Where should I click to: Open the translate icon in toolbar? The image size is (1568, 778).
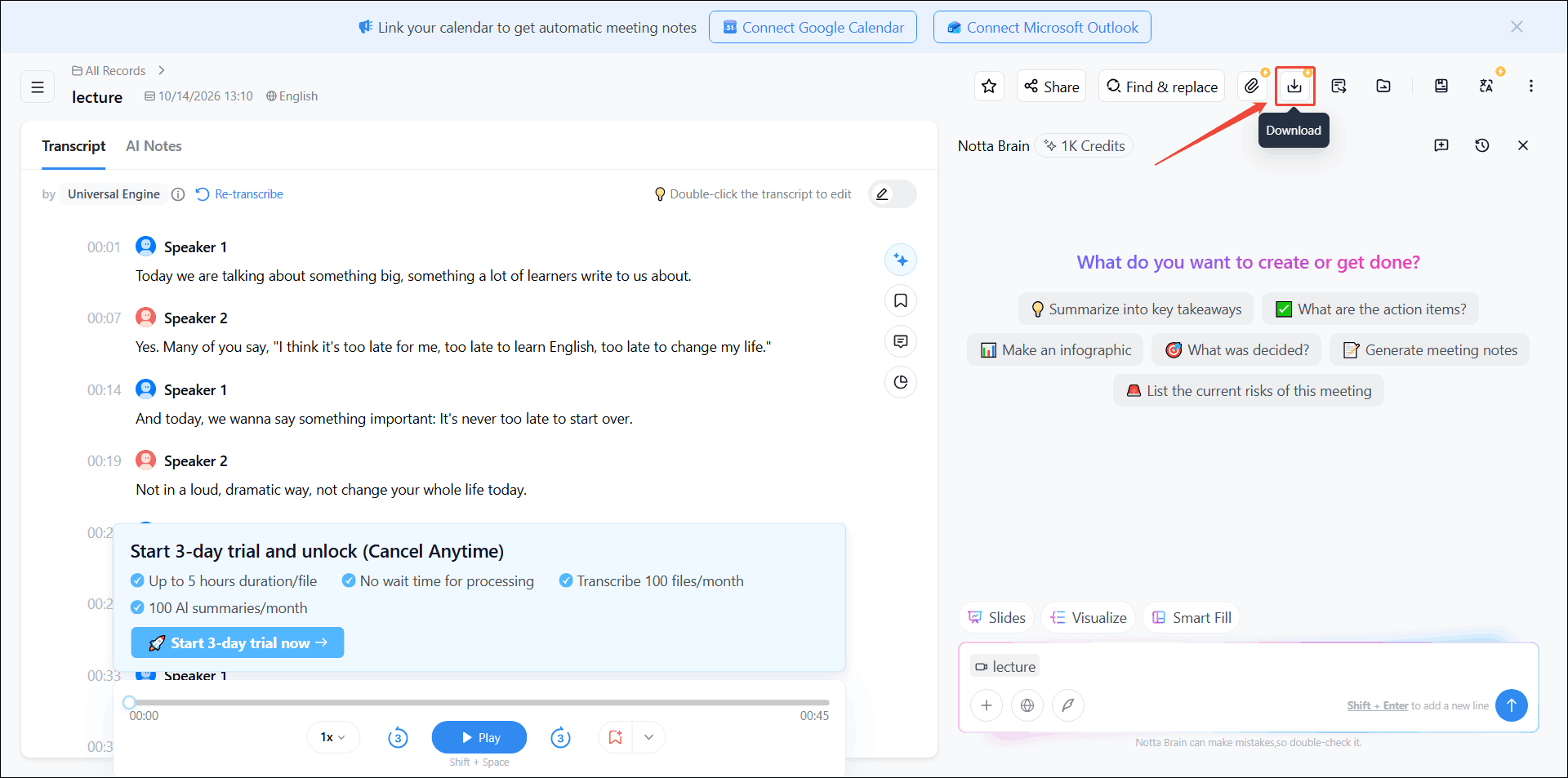tap(1486, 86)
